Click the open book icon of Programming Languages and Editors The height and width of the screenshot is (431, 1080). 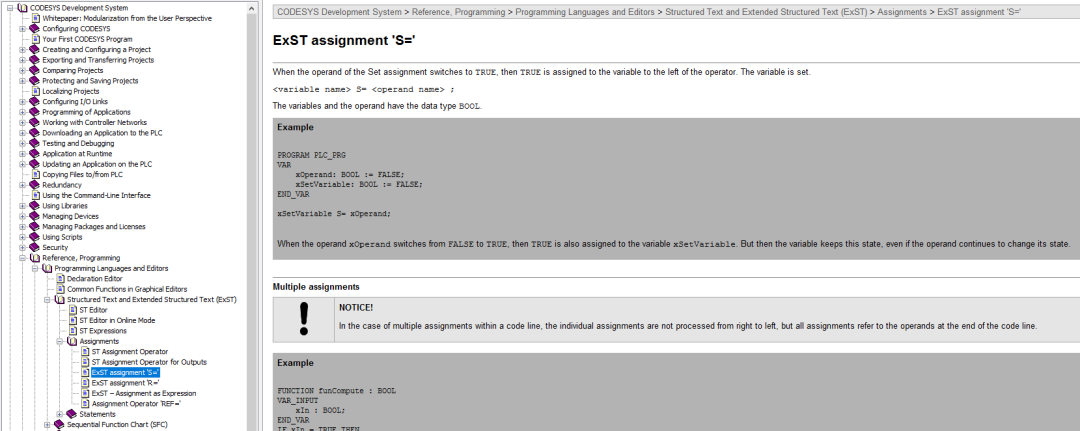(47, 268)
